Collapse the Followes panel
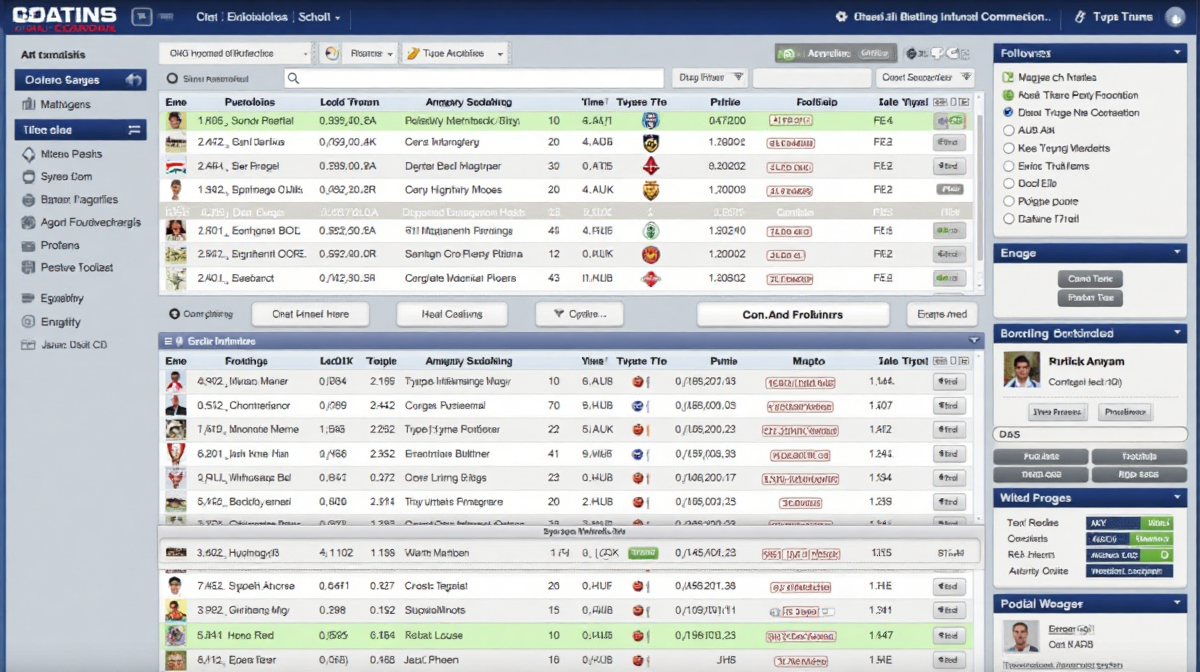This screenshot has width=1200, height=672. (x=1178, y=53)
